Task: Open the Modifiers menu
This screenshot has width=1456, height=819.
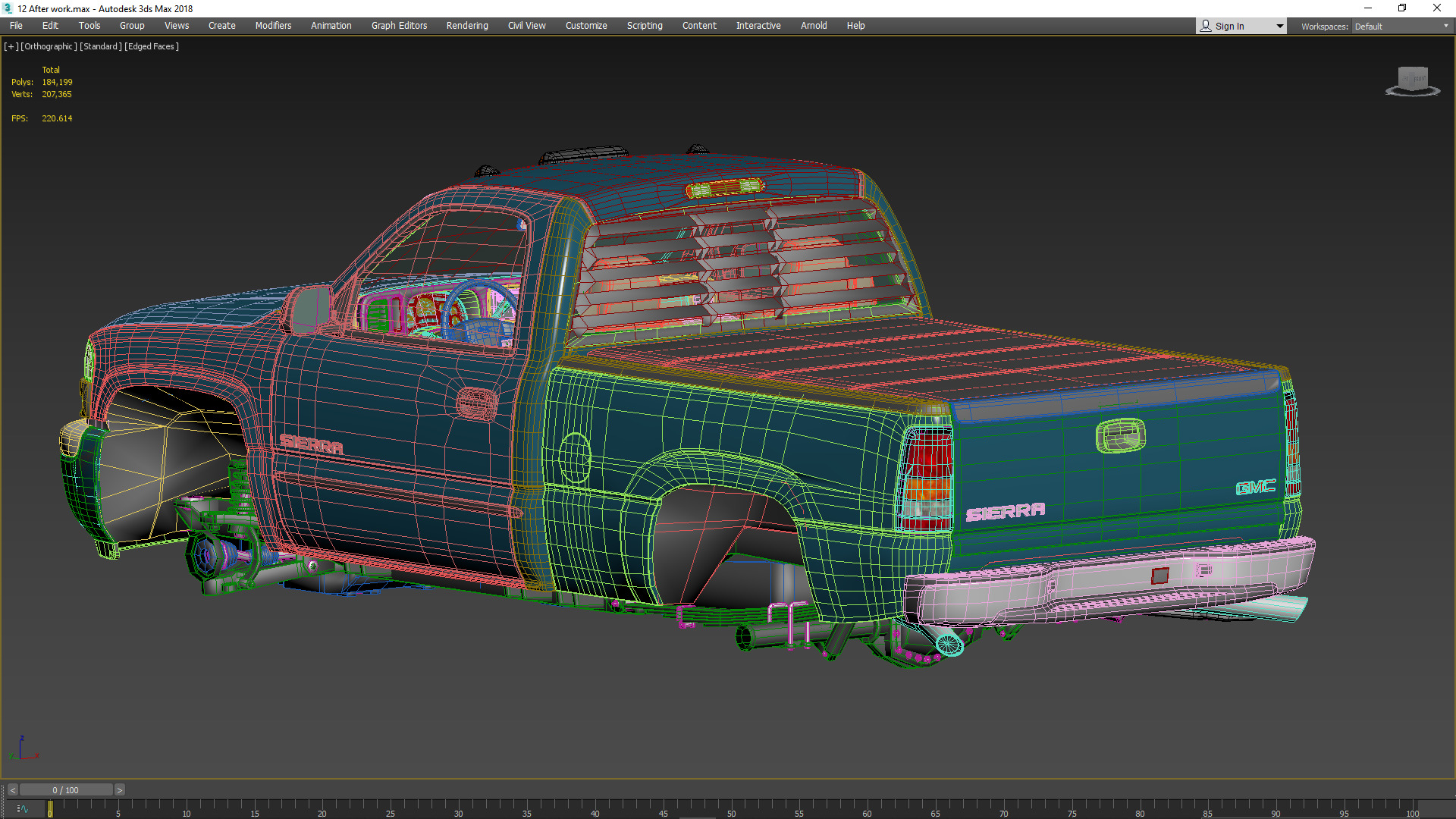Action: tap(273, 26)
